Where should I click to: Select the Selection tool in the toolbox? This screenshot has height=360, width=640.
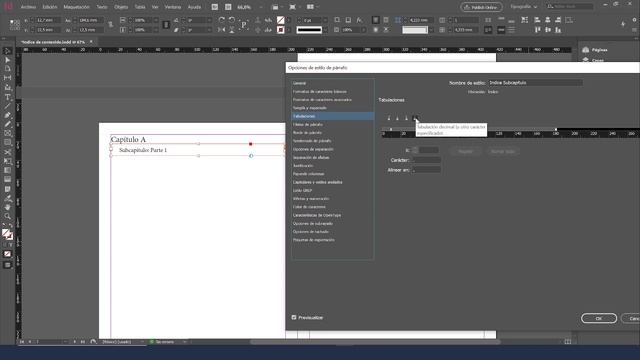[7, 51]
